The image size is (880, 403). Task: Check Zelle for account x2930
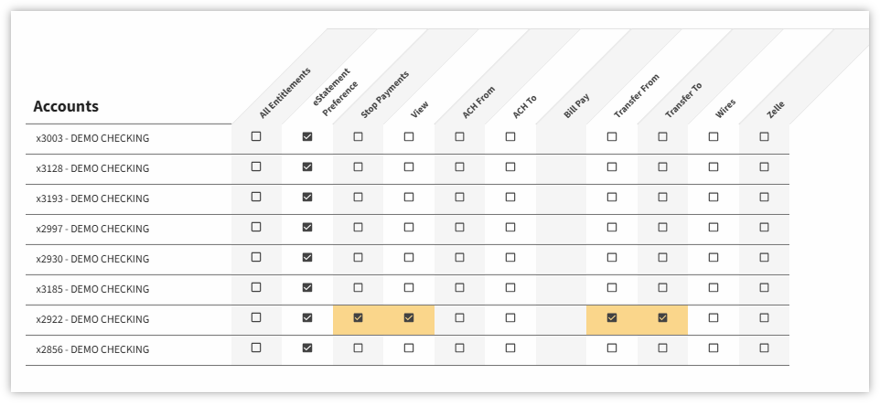pyautogui.click(x=764, y=258)
